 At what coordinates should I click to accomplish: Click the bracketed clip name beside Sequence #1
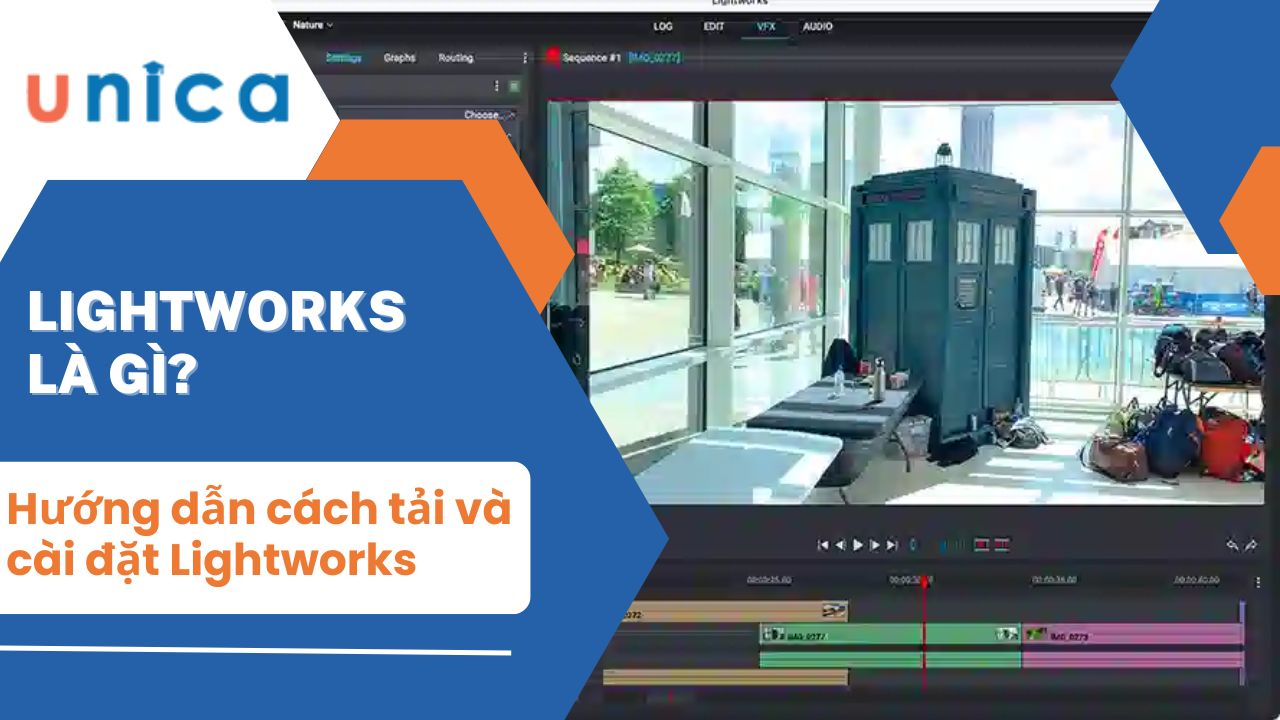654,58
